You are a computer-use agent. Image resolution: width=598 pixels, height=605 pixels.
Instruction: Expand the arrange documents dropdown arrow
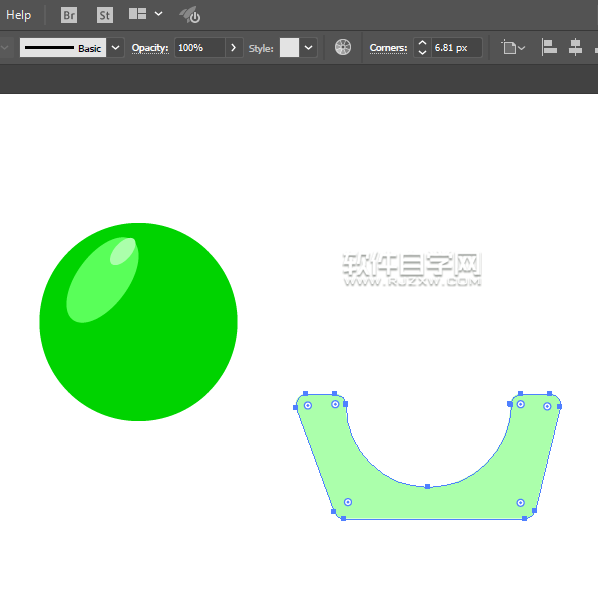click(x=158, y=14)
